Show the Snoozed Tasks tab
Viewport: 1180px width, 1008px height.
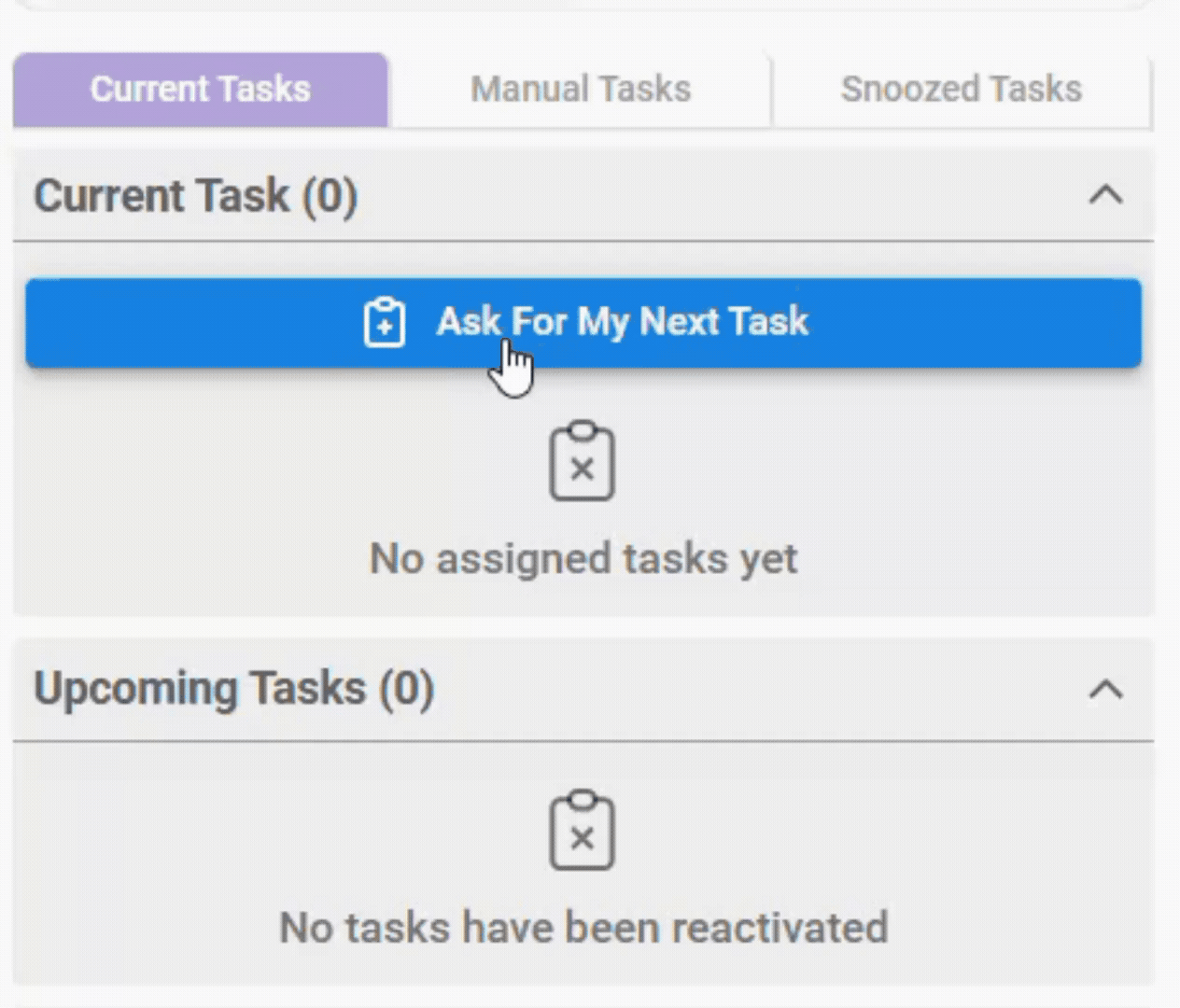[x=961, y=90]
